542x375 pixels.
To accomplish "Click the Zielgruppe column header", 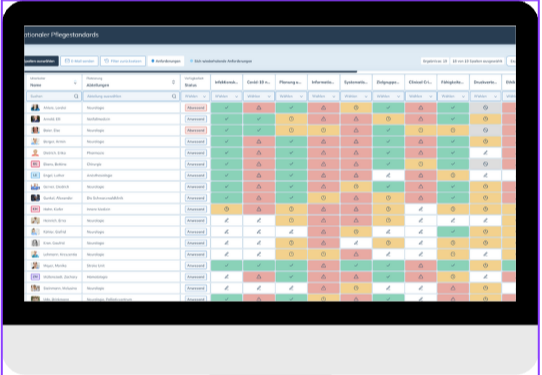I will (388, 82).
